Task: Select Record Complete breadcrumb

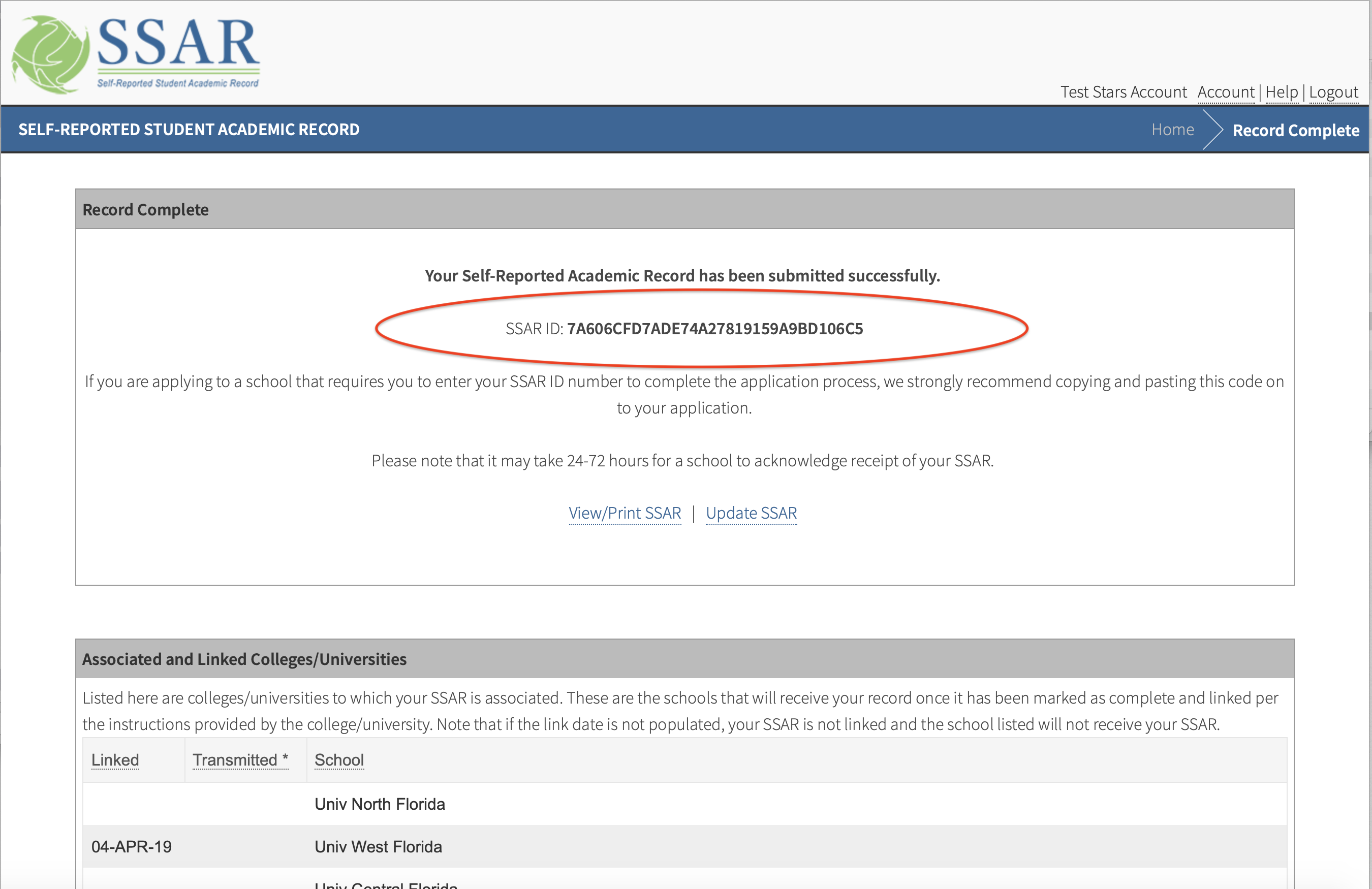Action: click(x=1295, y=130)
